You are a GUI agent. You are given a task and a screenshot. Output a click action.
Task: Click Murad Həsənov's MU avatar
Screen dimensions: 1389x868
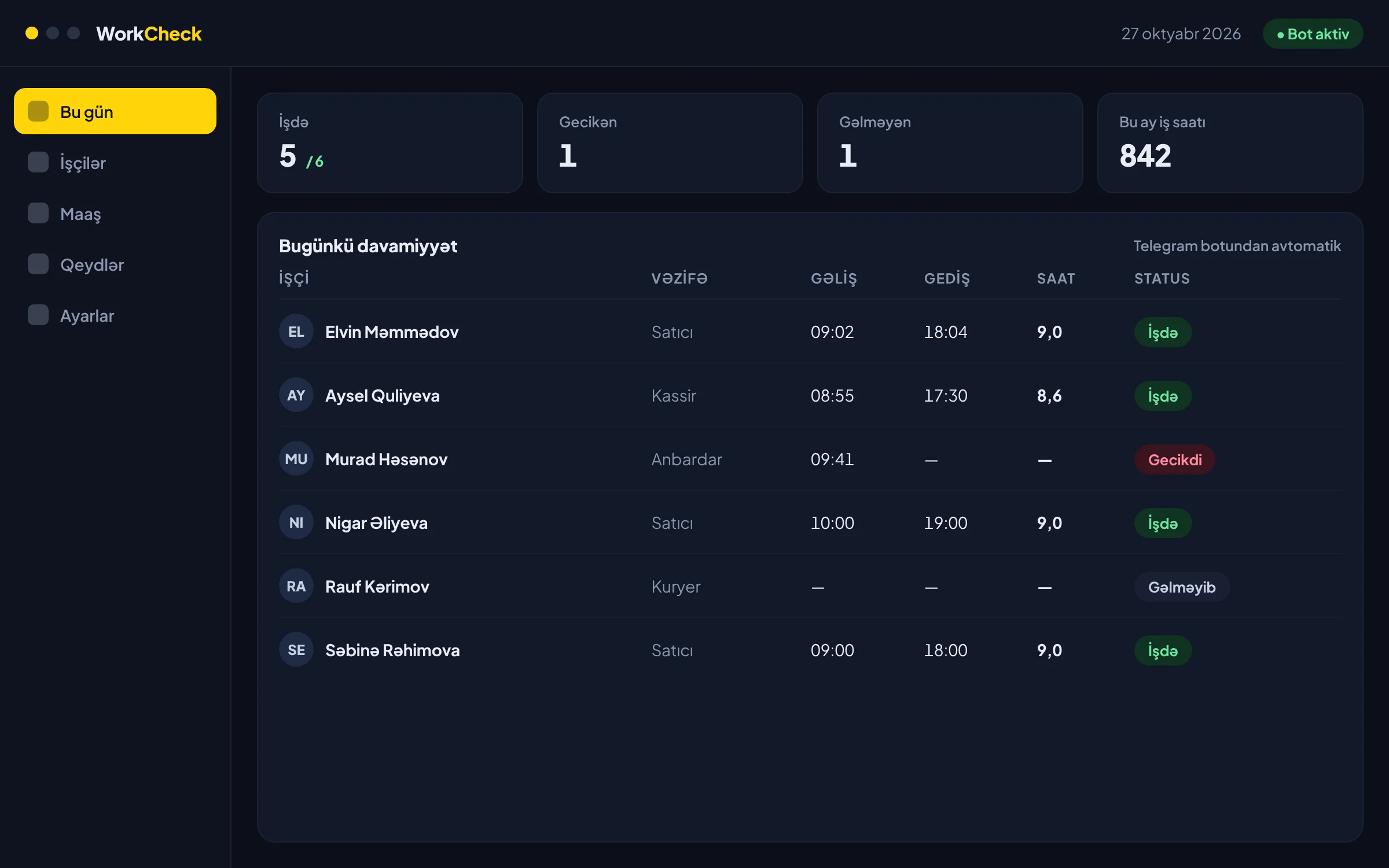pyautogui.click(x=296, y=458)
